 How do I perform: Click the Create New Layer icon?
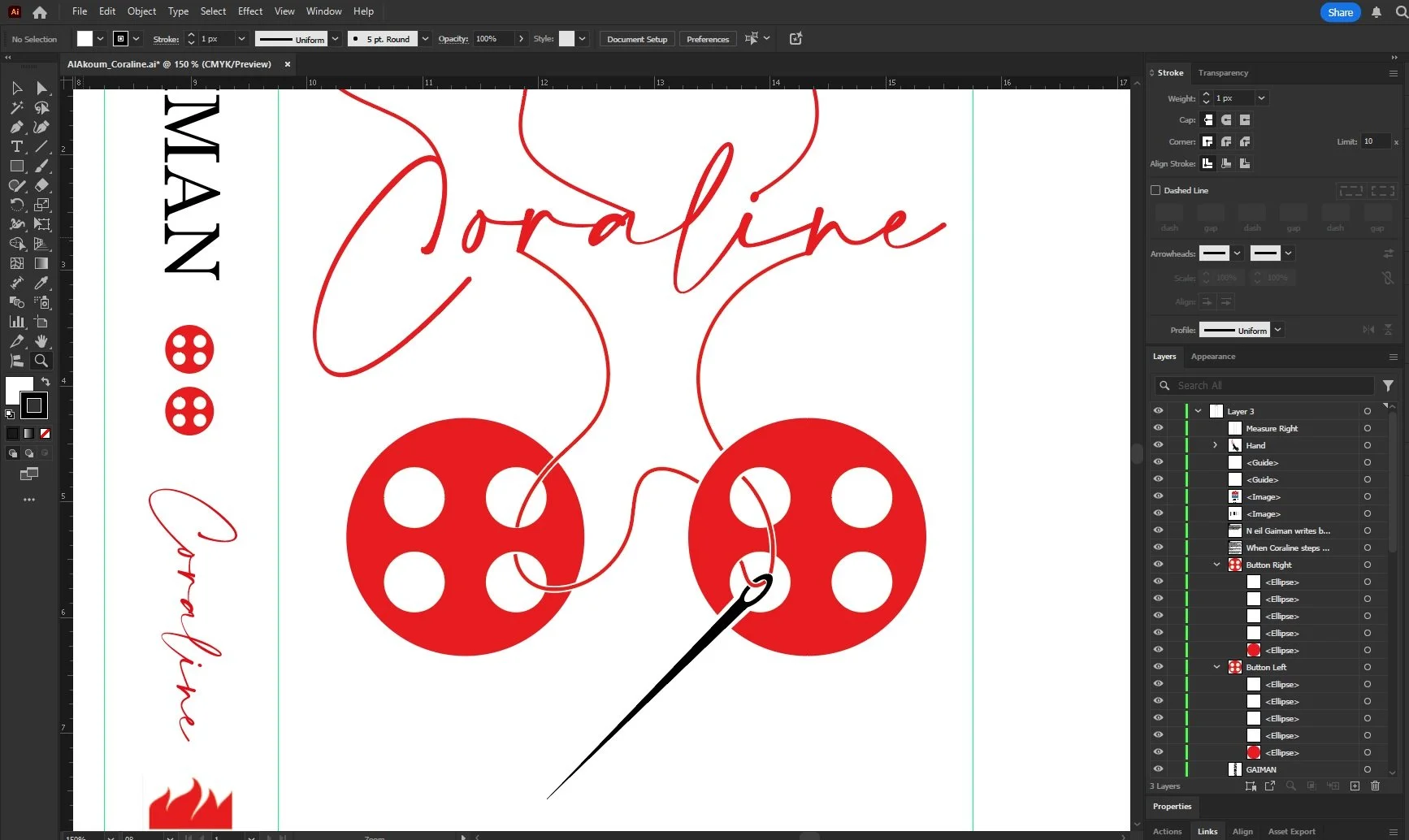1355,786
